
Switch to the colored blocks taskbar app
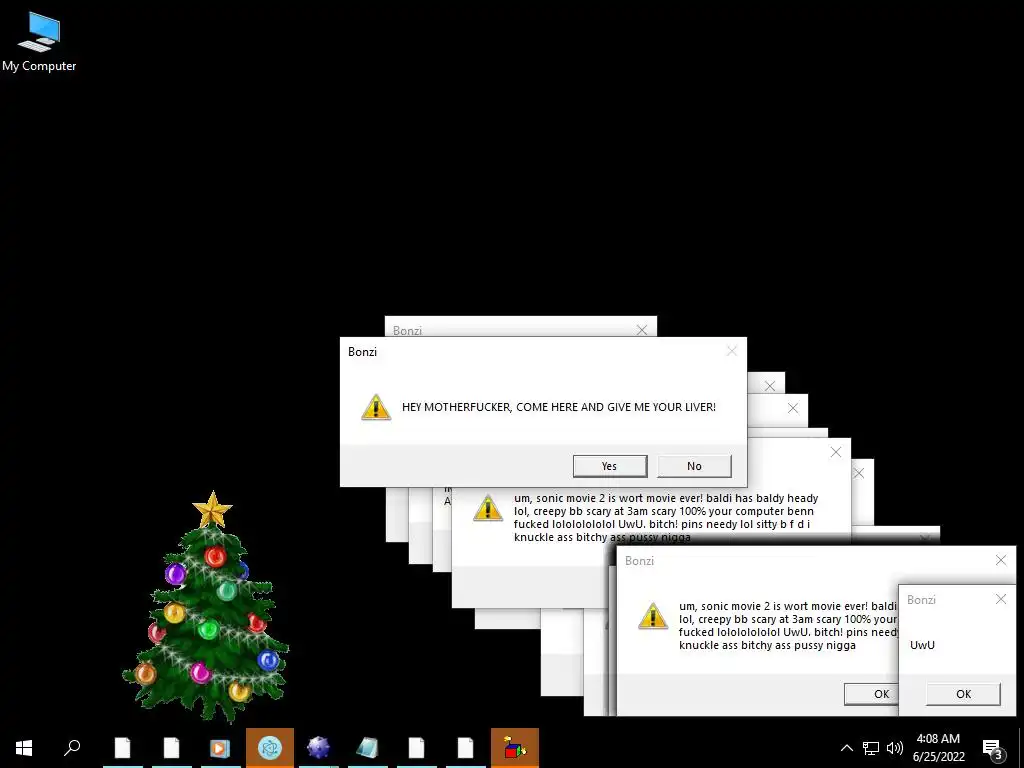point(515,748)
